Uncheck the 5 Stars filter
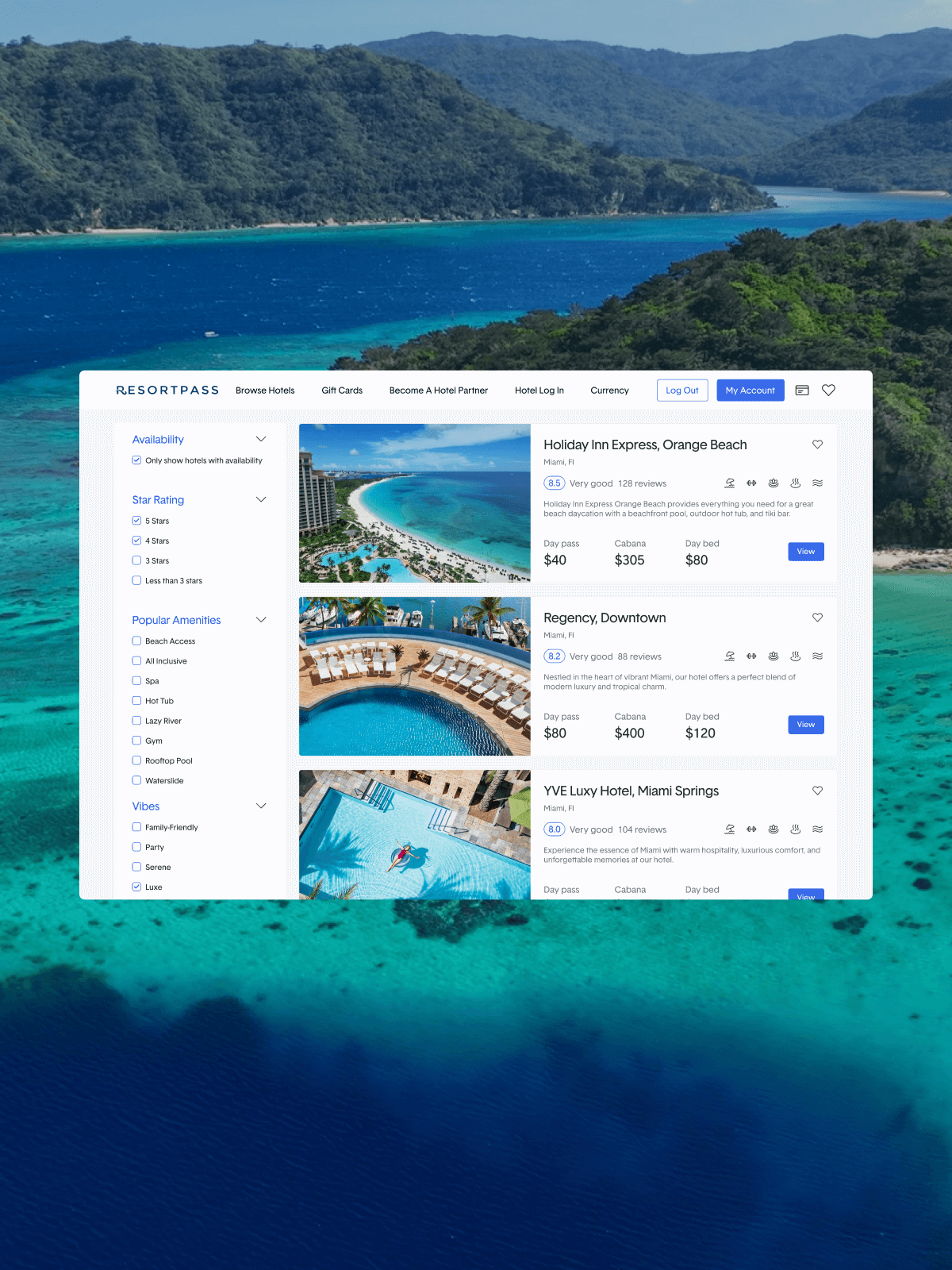This screenshot has height=1270, width=952. tap(136, 520)
